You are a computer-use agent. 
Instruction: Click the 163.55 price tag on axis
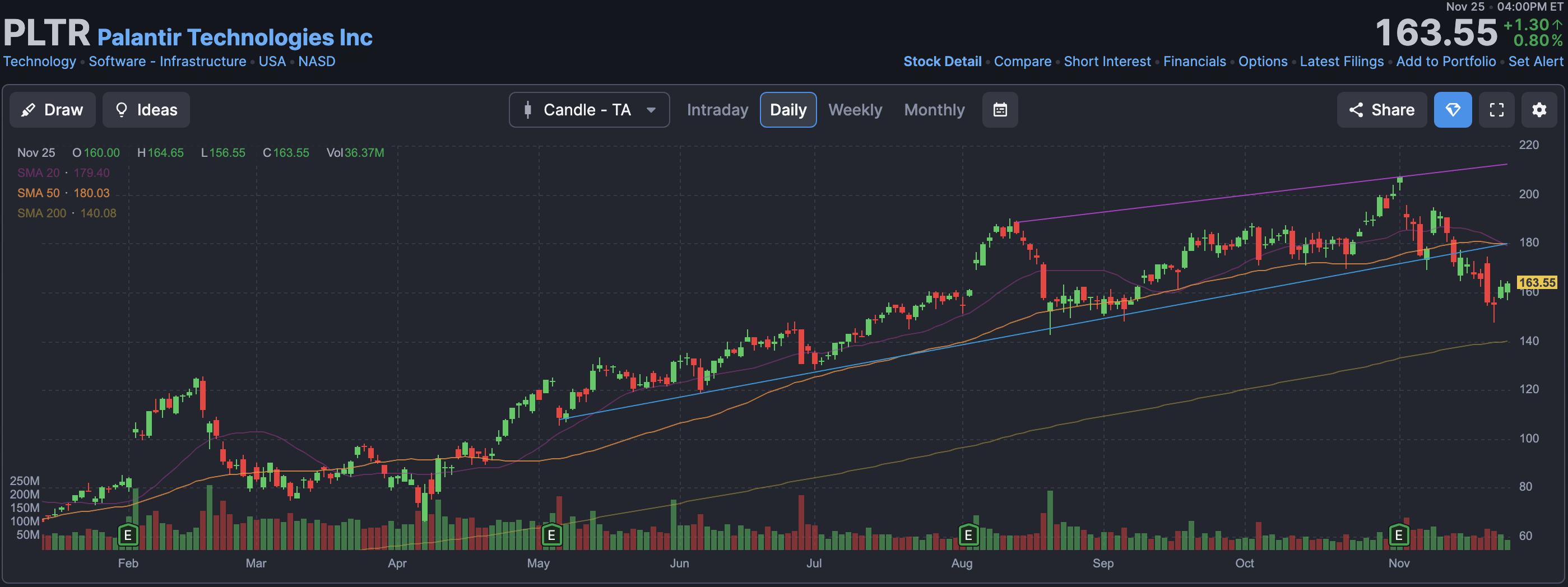(x=1537, y=282)
